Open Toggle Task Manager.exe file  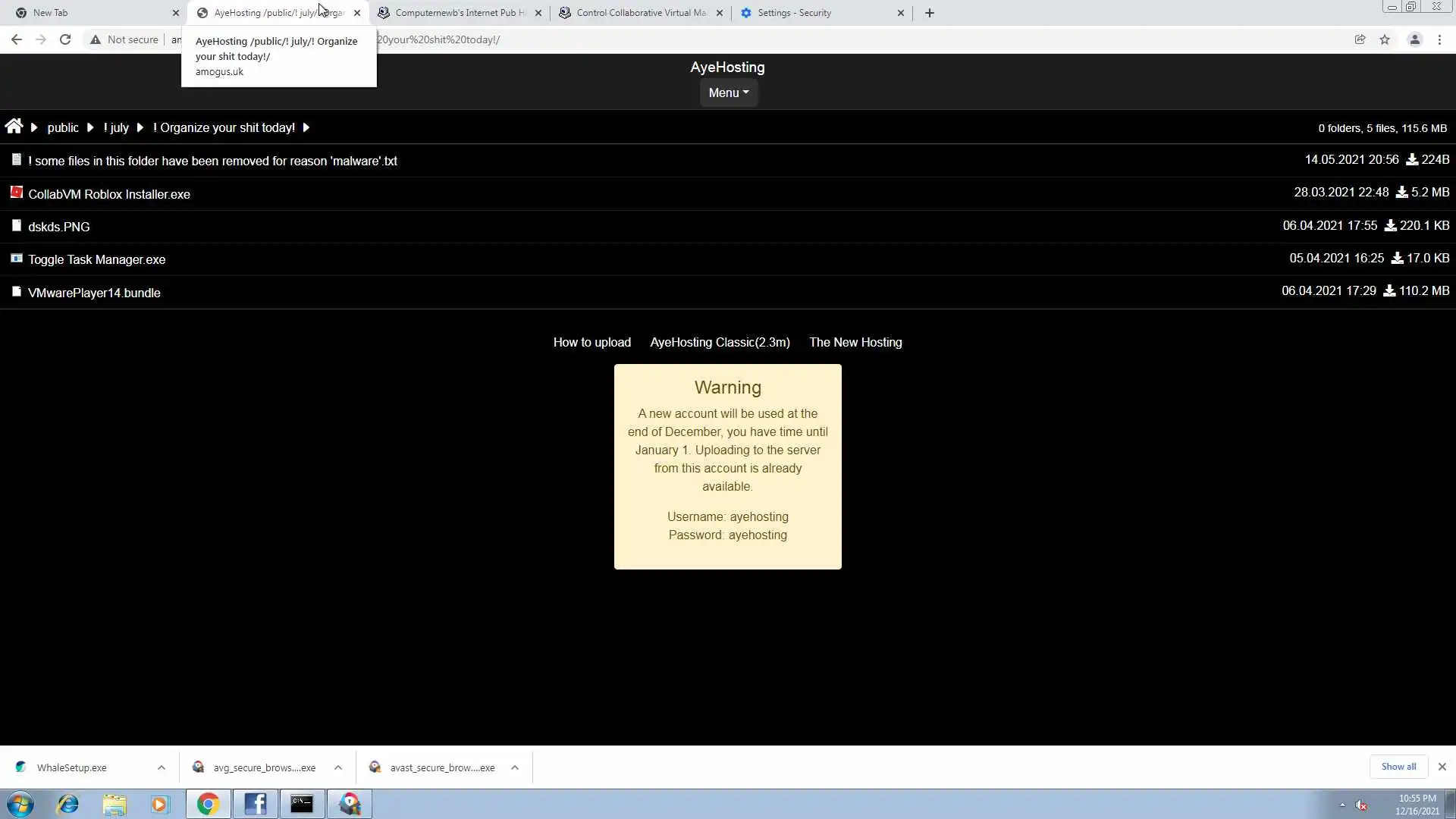click(96, 259)
